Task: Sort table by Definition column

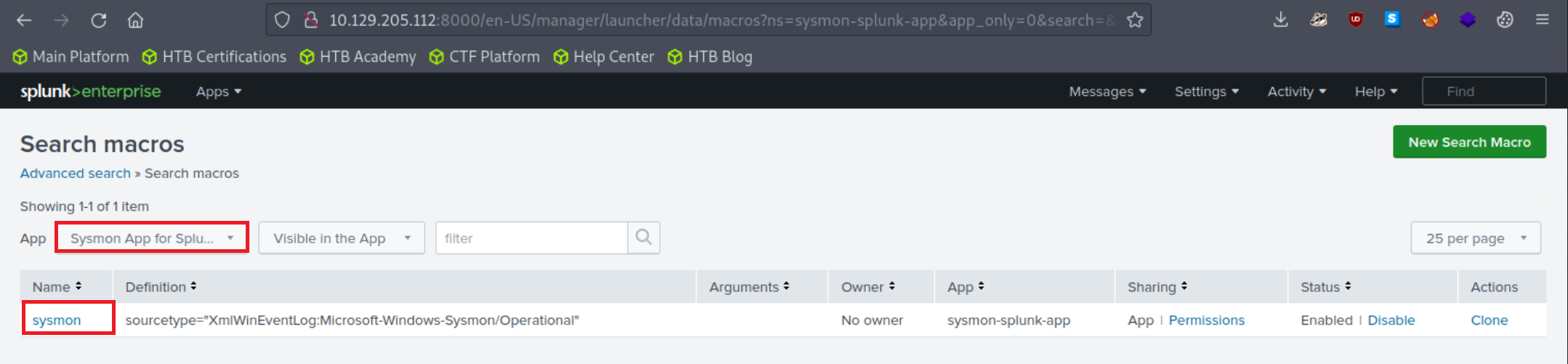Action: [161, 287]
